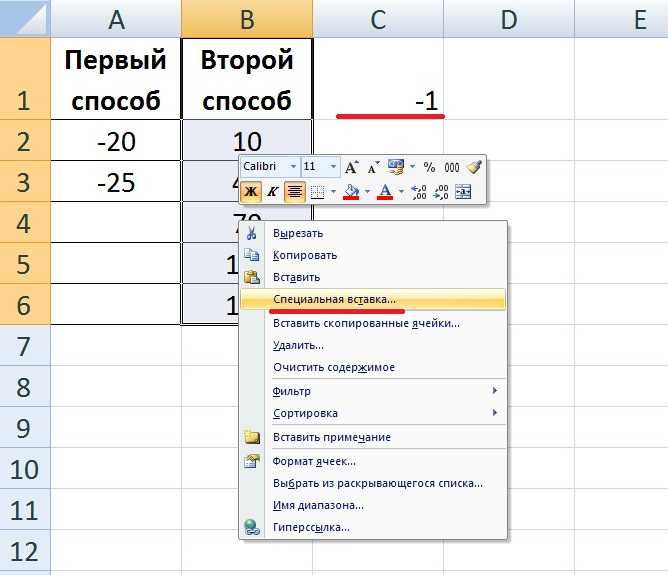Open Специальная вставка... dialog
The image size is (668, 575).
coord(373,299)
